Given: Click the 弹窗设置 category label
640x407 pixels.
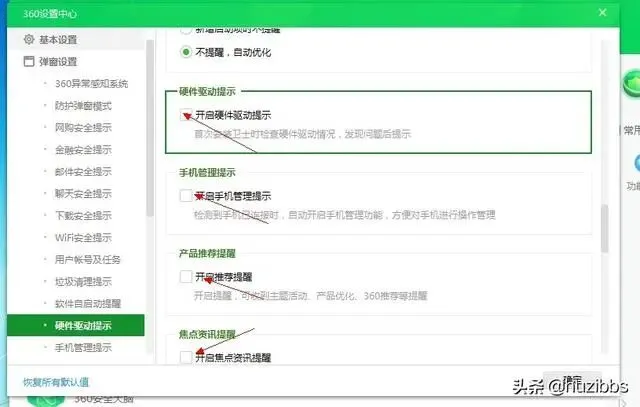Looking at the screenshot, I should coord(58,62).
